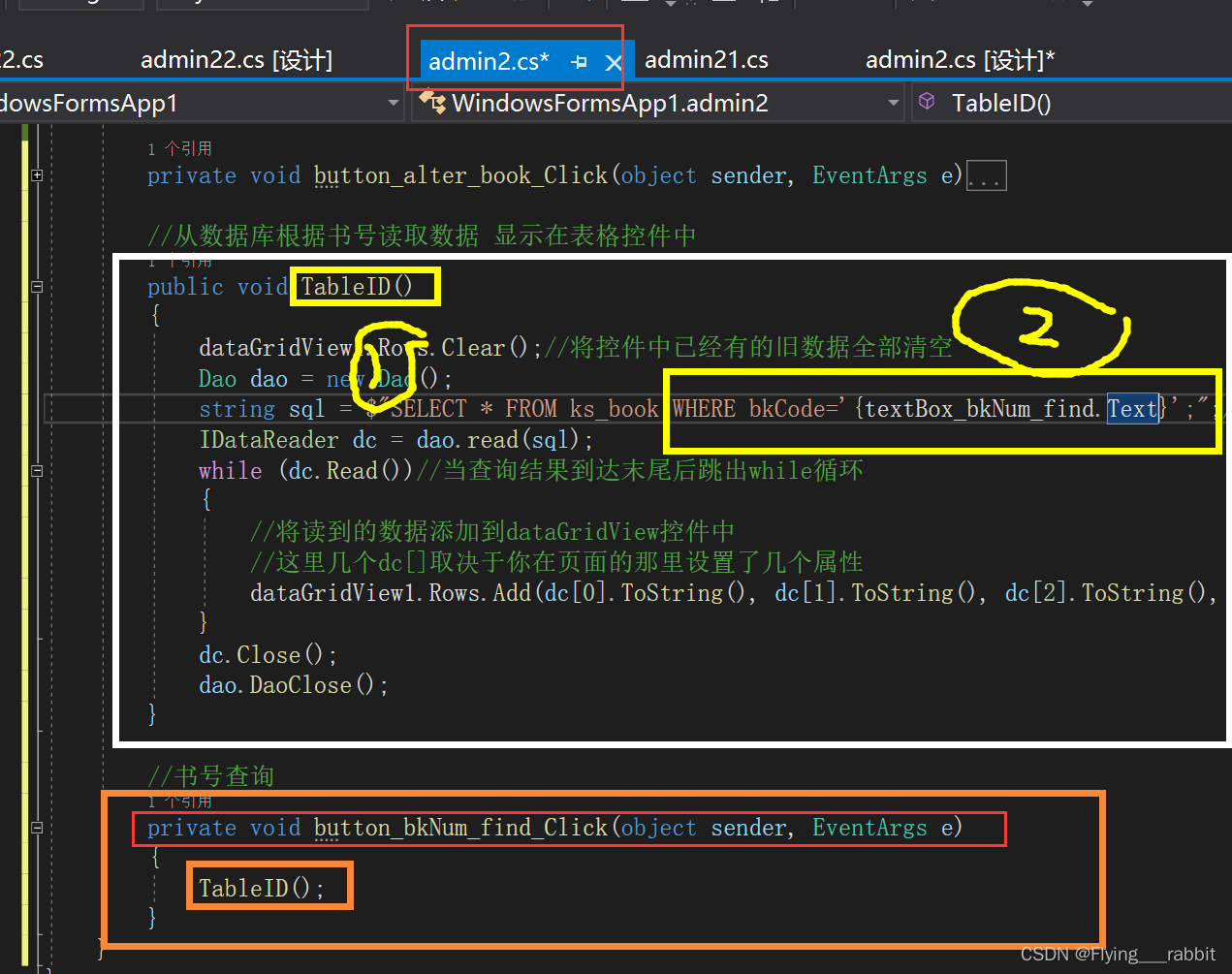1232x974 pixels.
Task: Collapse the button_bkNum_find_Click method region
Action: tap(37, 829)
